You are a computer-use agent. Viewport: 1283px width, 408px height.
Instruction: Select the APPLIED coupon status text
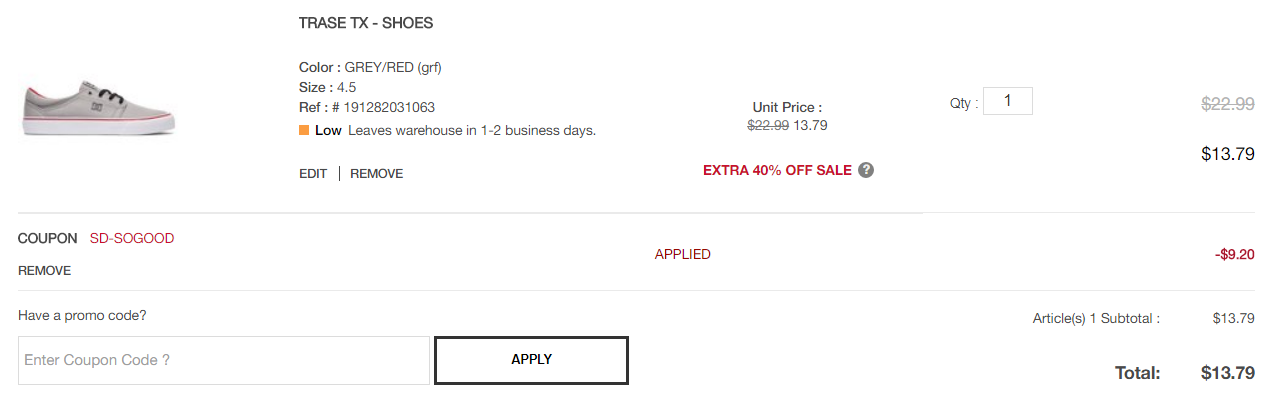click(x=683, y=254)
